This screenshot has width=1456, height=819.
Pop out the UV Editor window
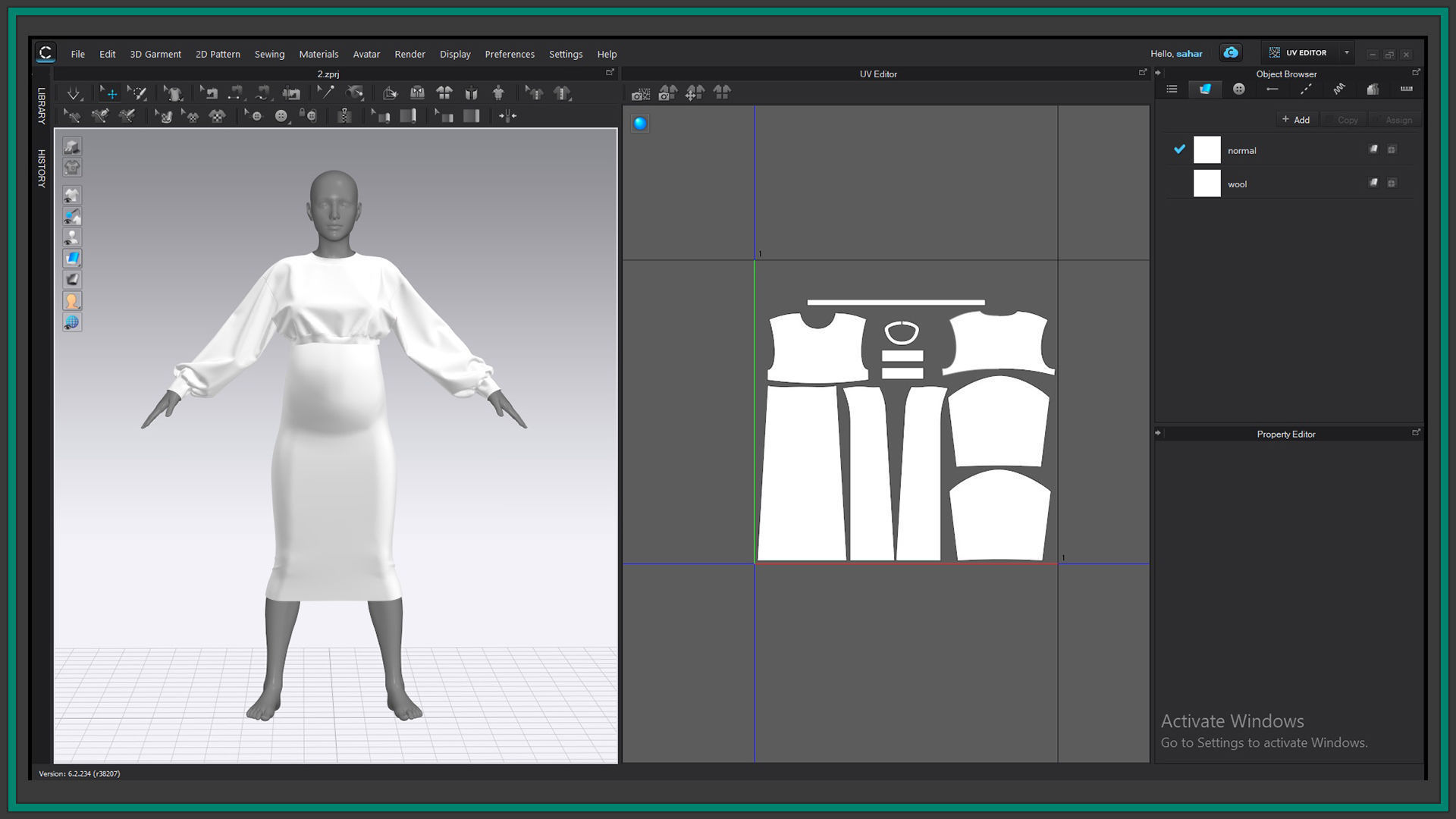pyautogui.click(x=1143, y=73)
